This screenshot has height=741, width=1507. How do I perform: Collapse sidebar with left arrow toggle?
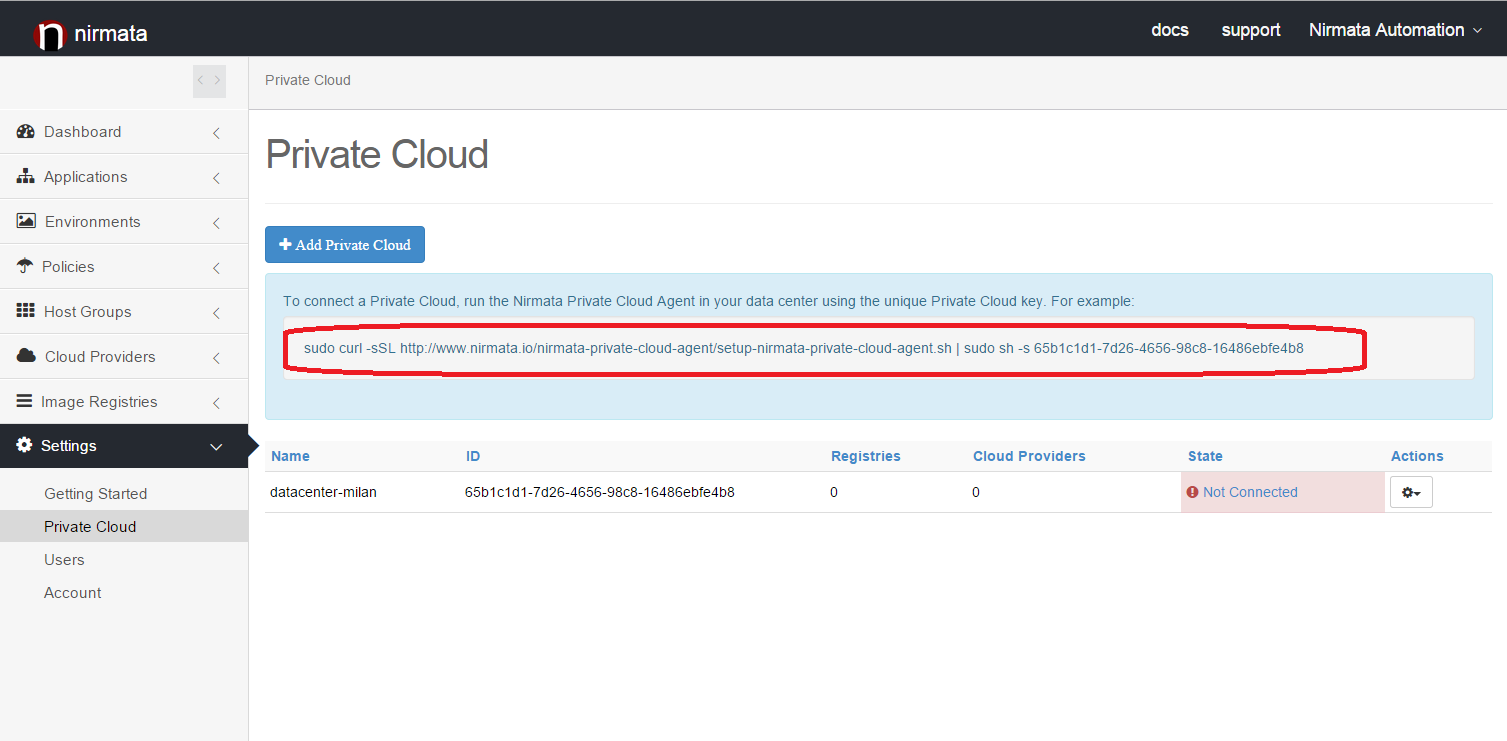coord(201,81)
